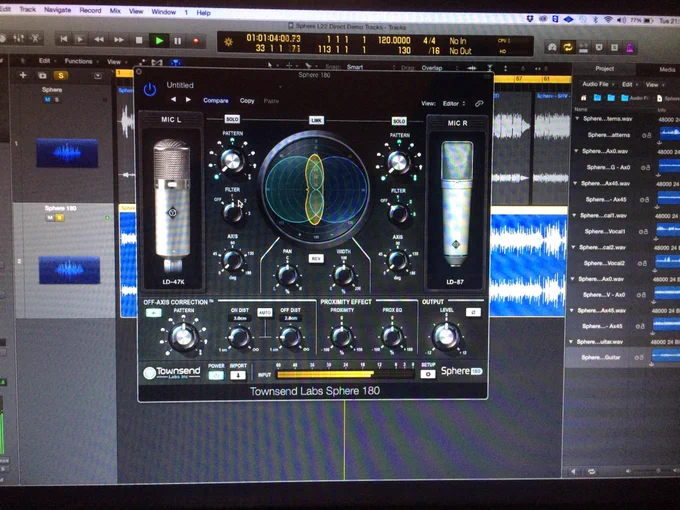Viewport: 680px width, 510px height.
Task: Switch to the Media tab in browser
Action: (667, 69)
